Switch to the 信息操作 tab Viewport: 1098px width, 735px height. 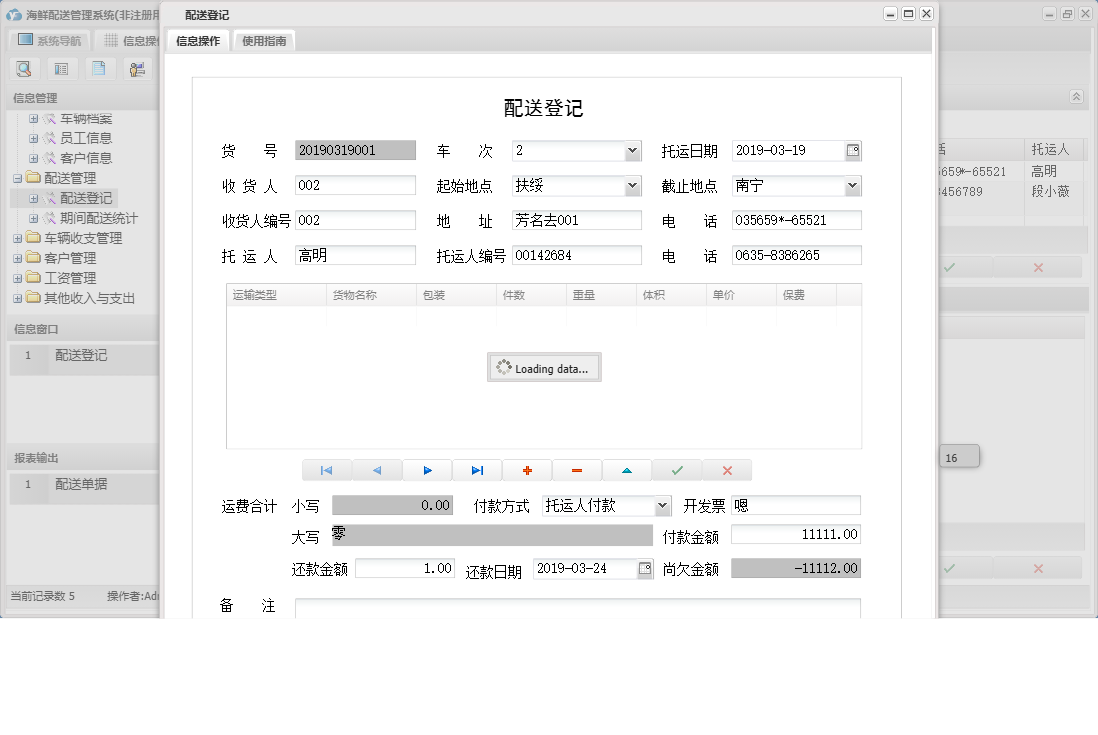pyautogui.click(x=199, y=41)
